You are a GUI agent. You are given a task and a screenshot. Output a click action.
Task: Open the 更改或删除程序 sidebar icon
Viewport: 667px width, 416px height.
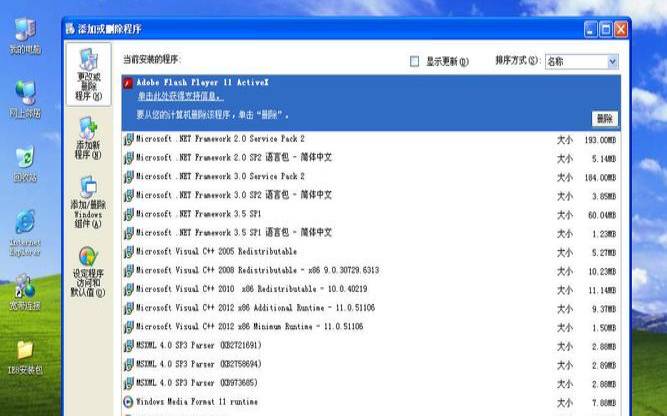pos(88,74)
